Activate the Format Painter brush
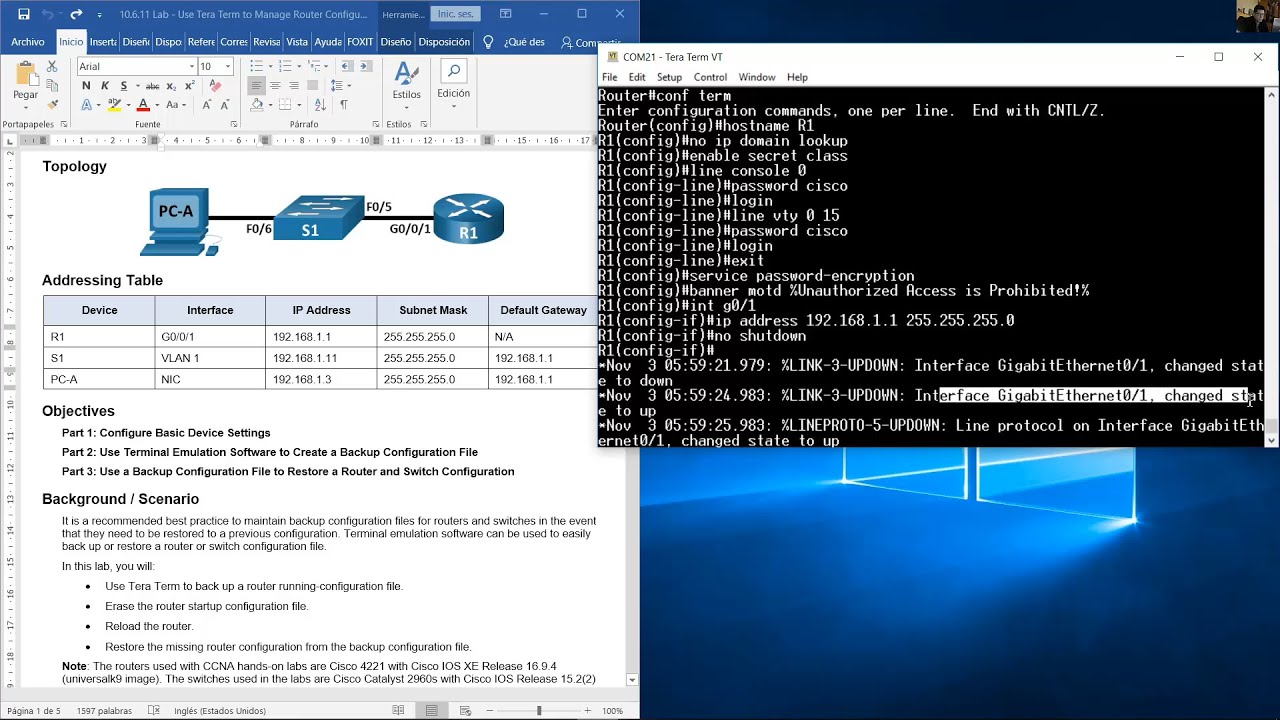Image resolution: width=1280 pixels, height=720 pixels. pyautogui.click(x=53, y=104)
